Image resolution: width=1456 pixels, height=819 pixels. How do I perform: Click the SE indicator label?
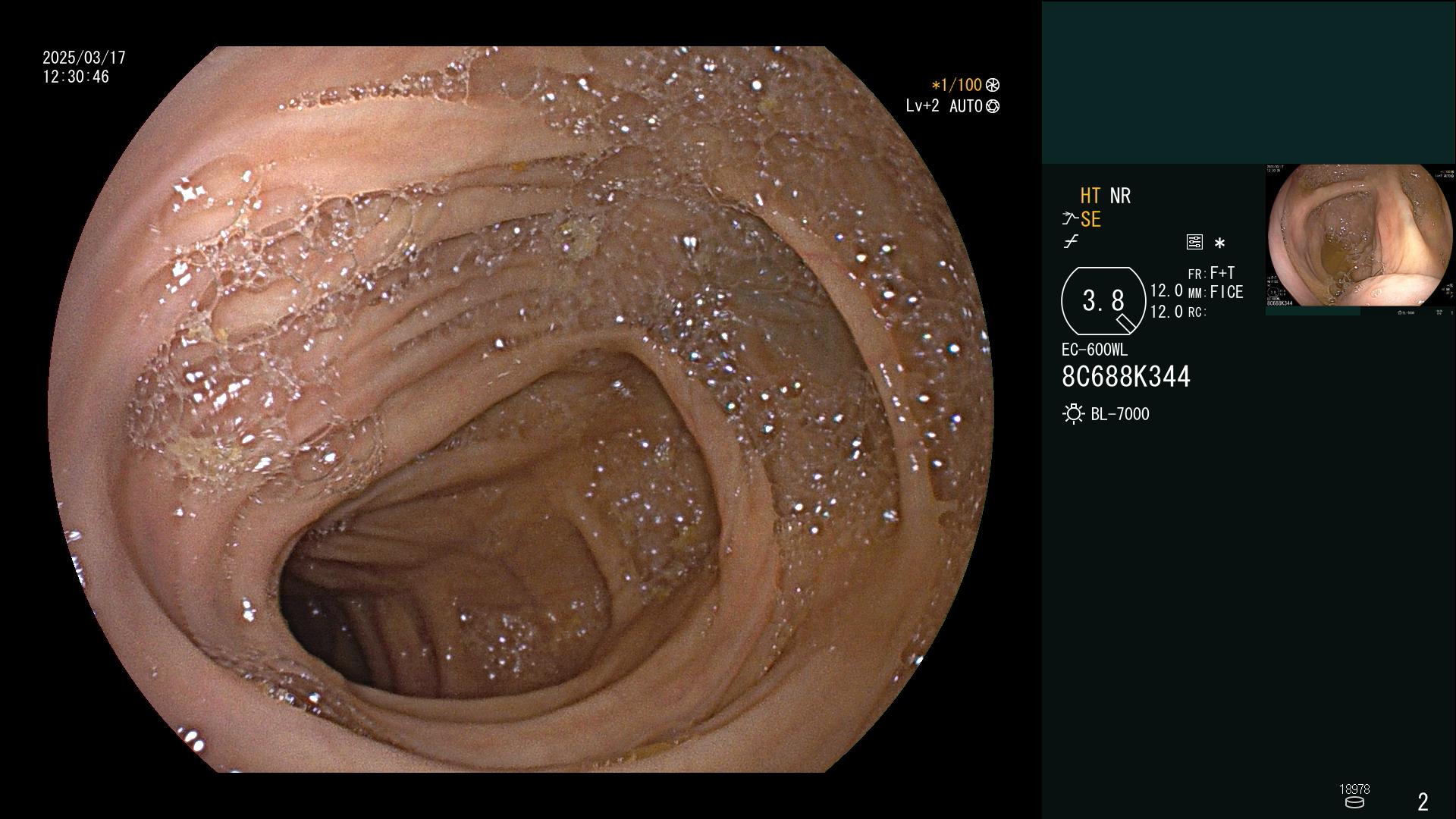click(x=1090, y=219)
